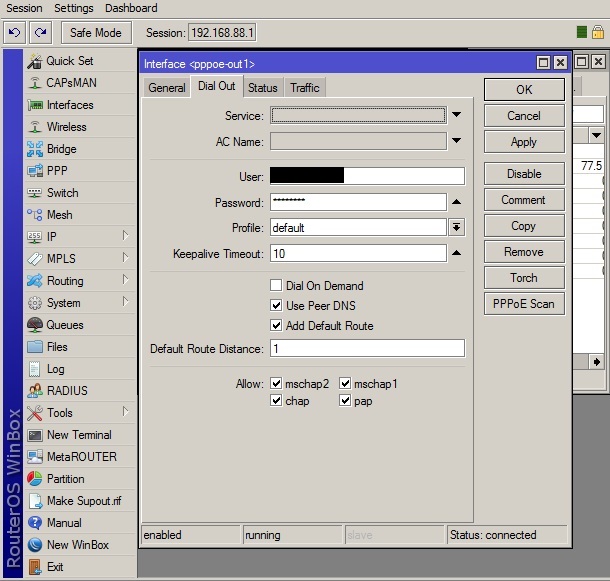Viewport: 610px width, 581px height.
Task: Expand the IP submenu
Action: [x=125, y=235]
